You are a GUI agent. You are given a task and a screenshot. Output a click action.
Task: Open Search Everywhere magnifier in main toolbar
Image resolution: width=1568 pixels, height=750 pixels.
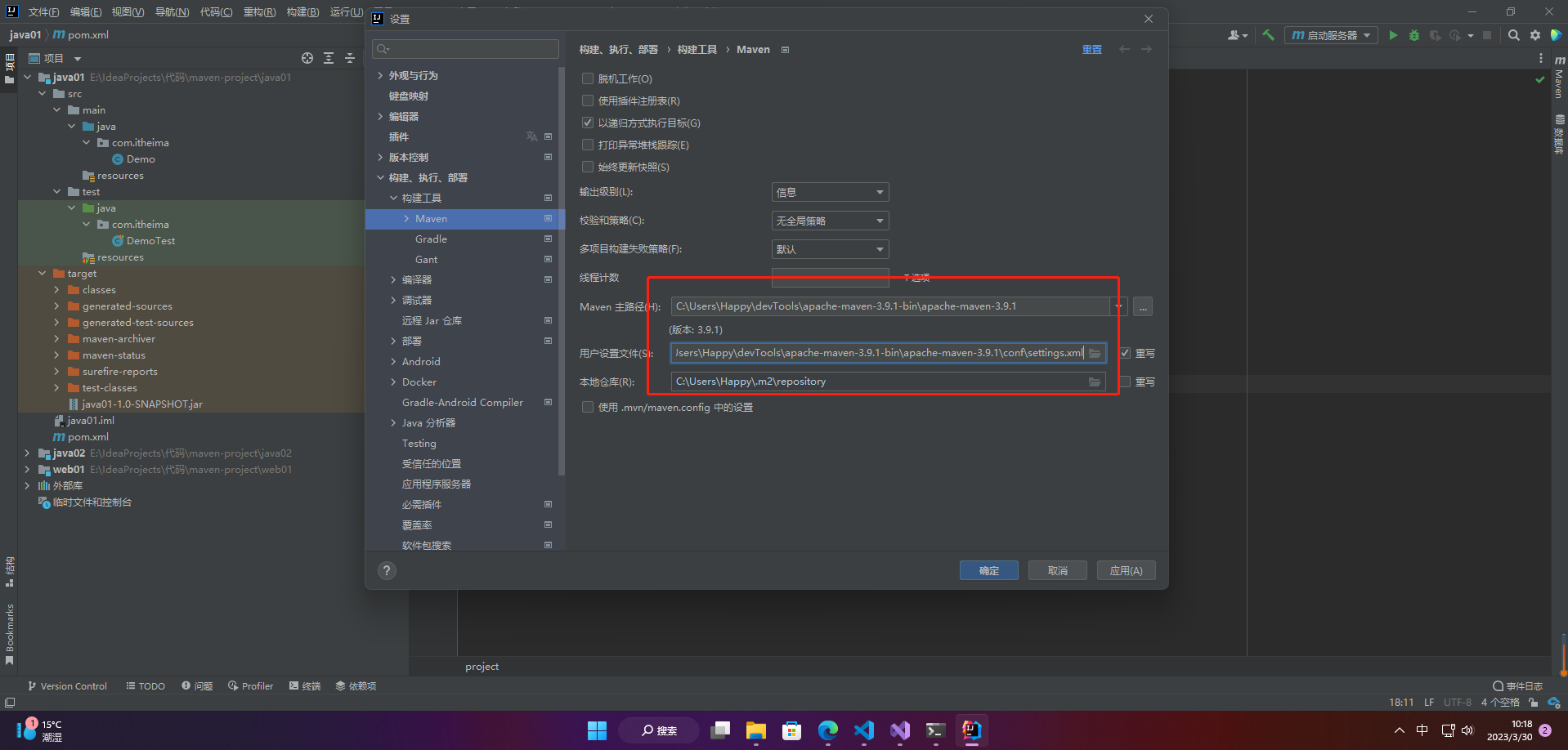click(1514, 35)
